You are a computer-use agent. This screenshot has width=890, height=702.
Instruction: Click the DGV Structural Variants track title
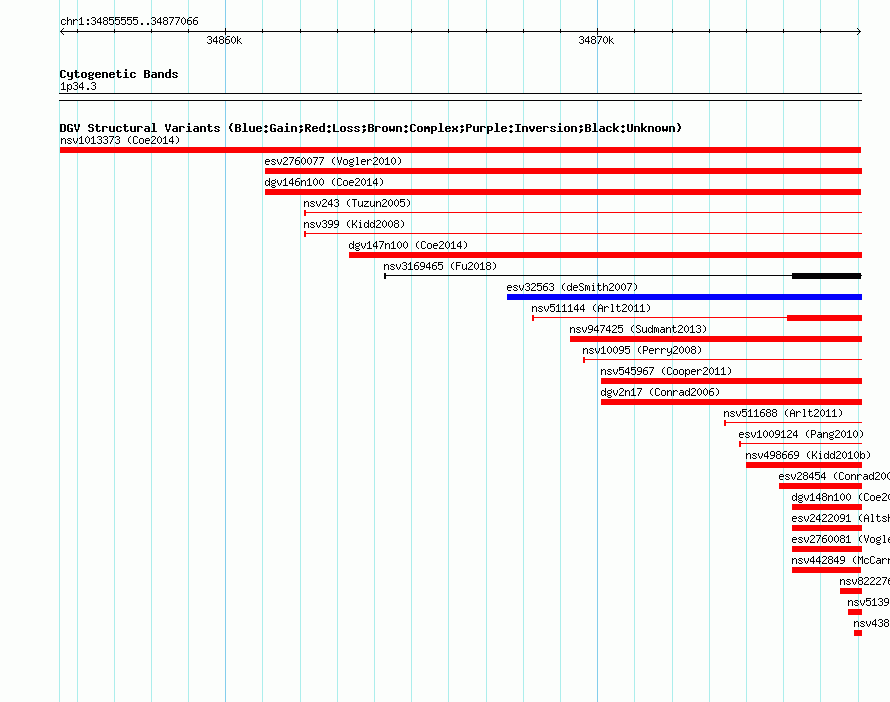click(371, 128)
